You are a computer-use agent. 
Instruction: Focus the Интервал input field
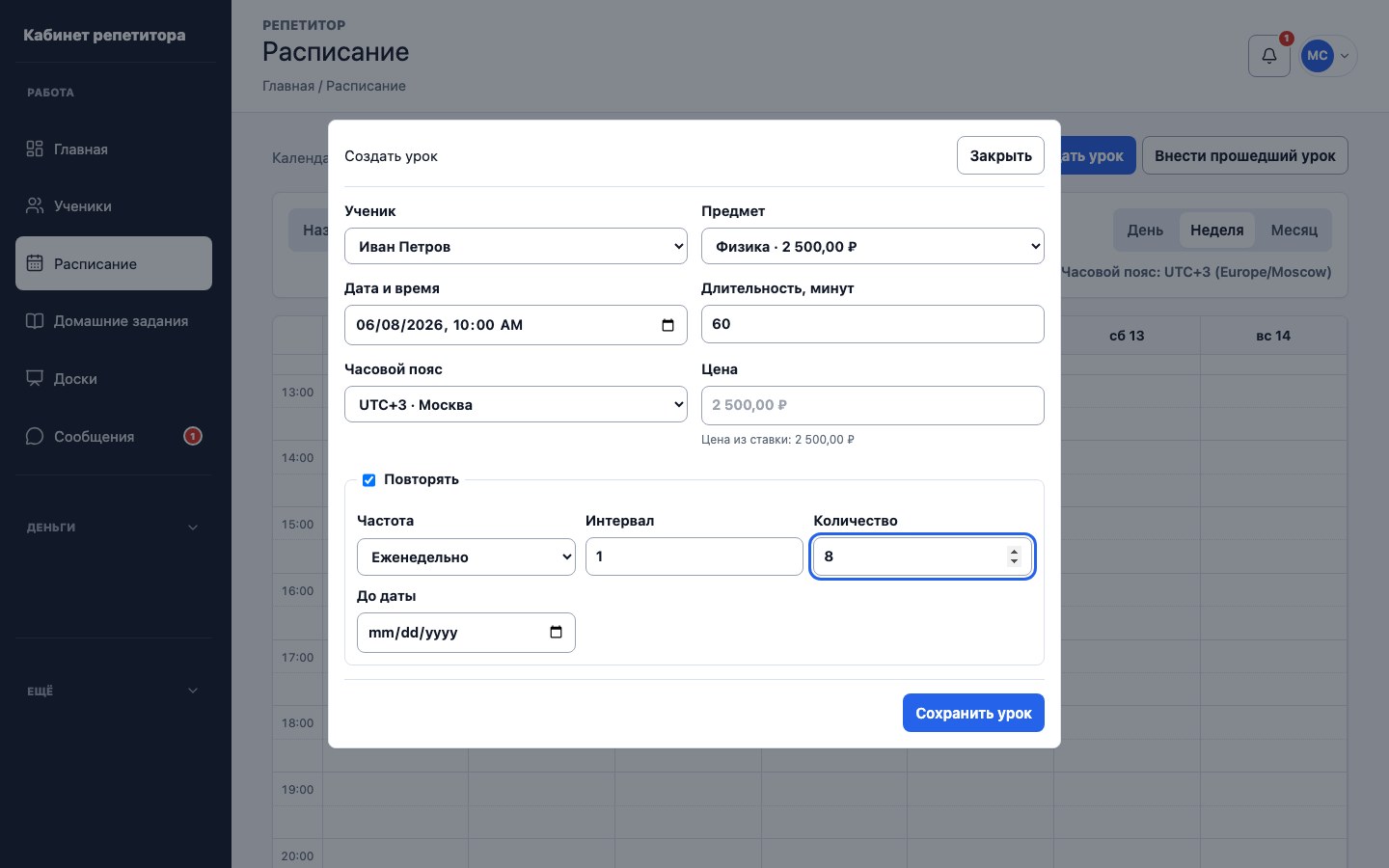(694, 556)
